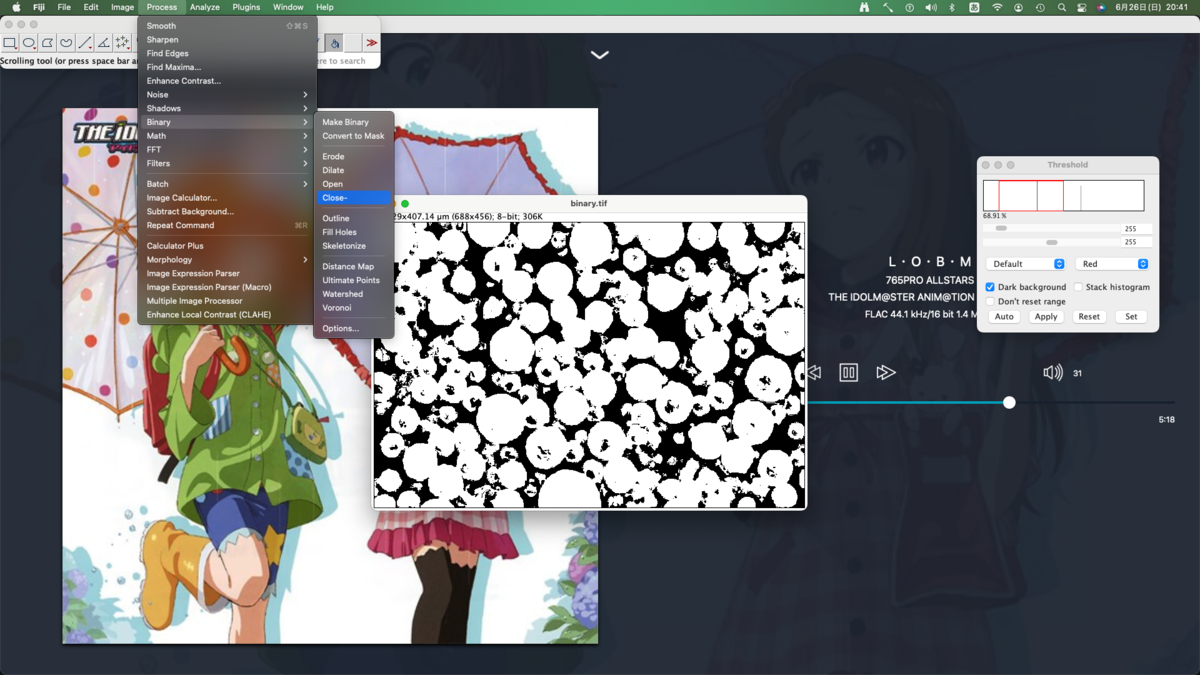Screen dimensions: 1200x675
Task: Click the Set button in Threshold
Action: 1131,317
